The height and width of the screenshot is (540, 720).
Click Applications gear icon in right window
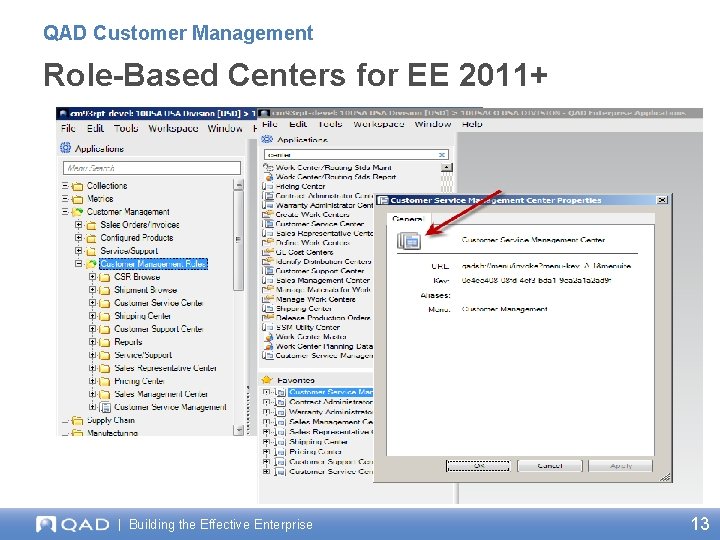click(x=267, y=139)
